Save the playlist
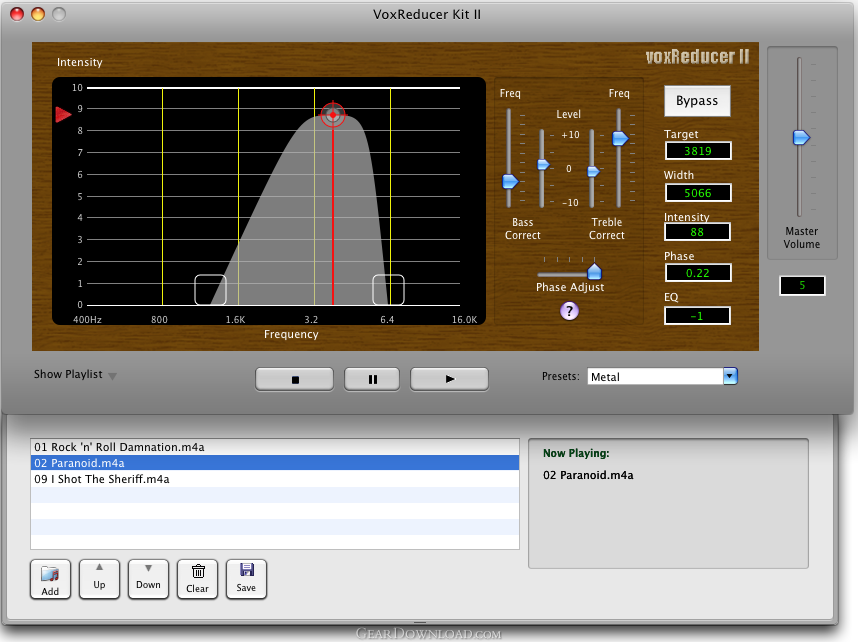 246,580
